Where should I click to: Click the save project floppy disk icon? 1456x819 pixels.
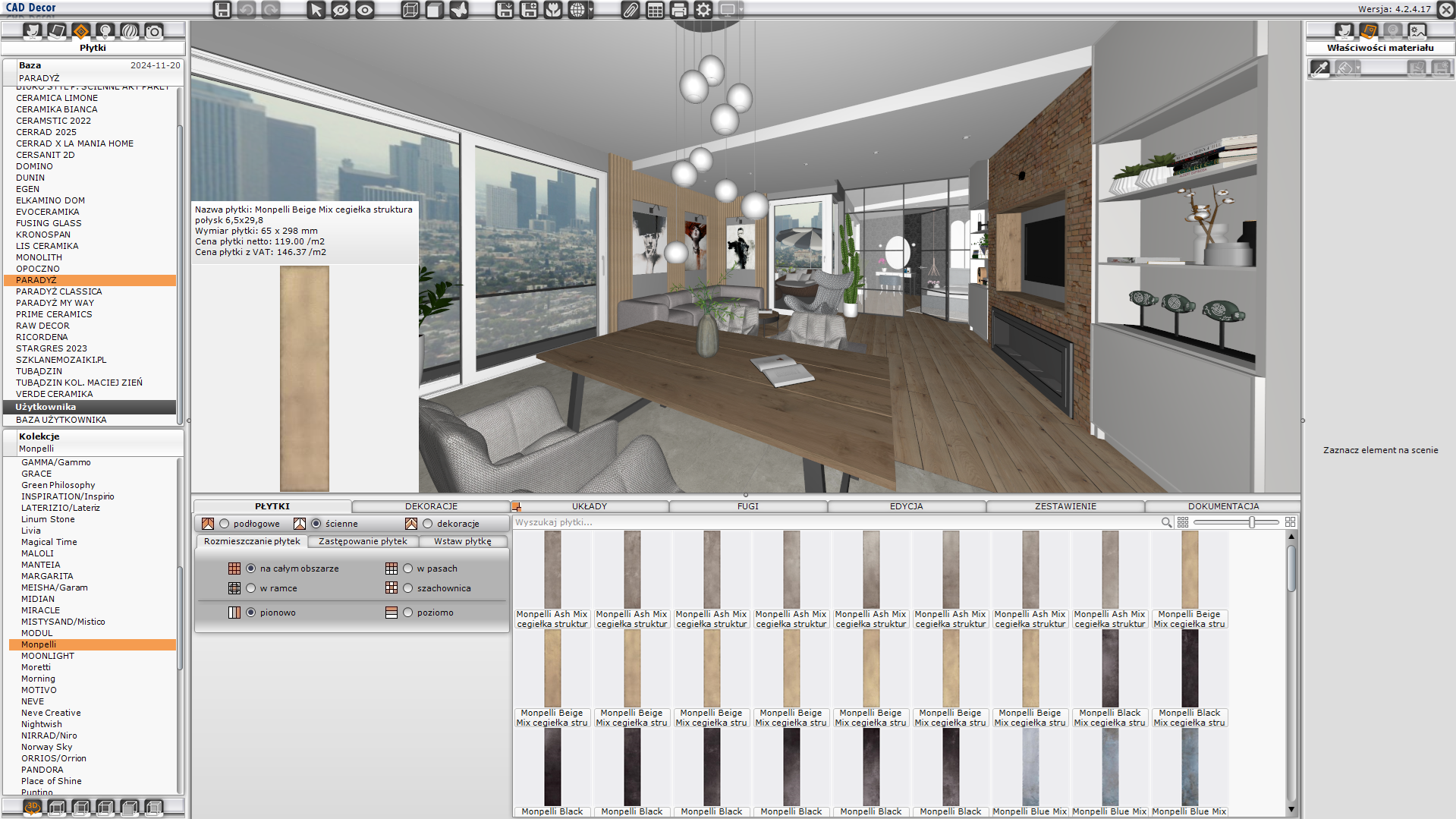point(222,10)
